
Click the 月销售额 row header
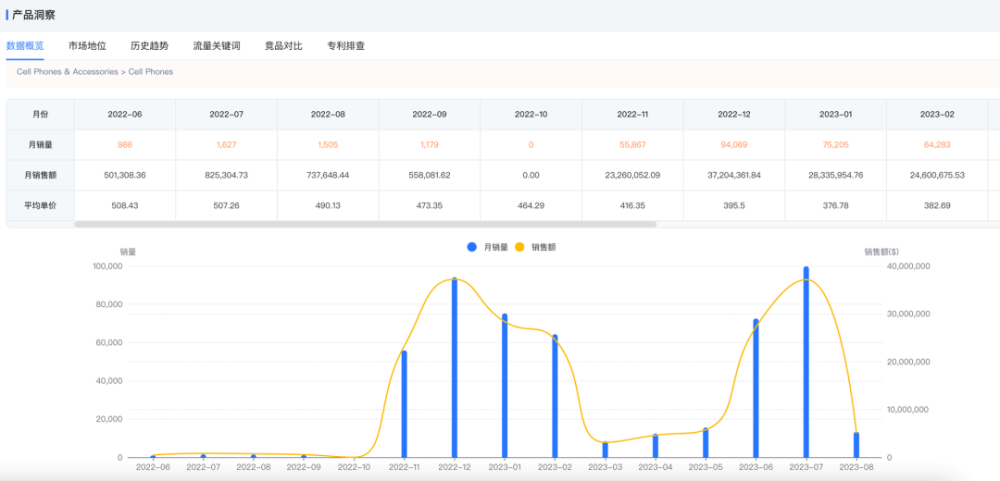[x=40, y=175]
